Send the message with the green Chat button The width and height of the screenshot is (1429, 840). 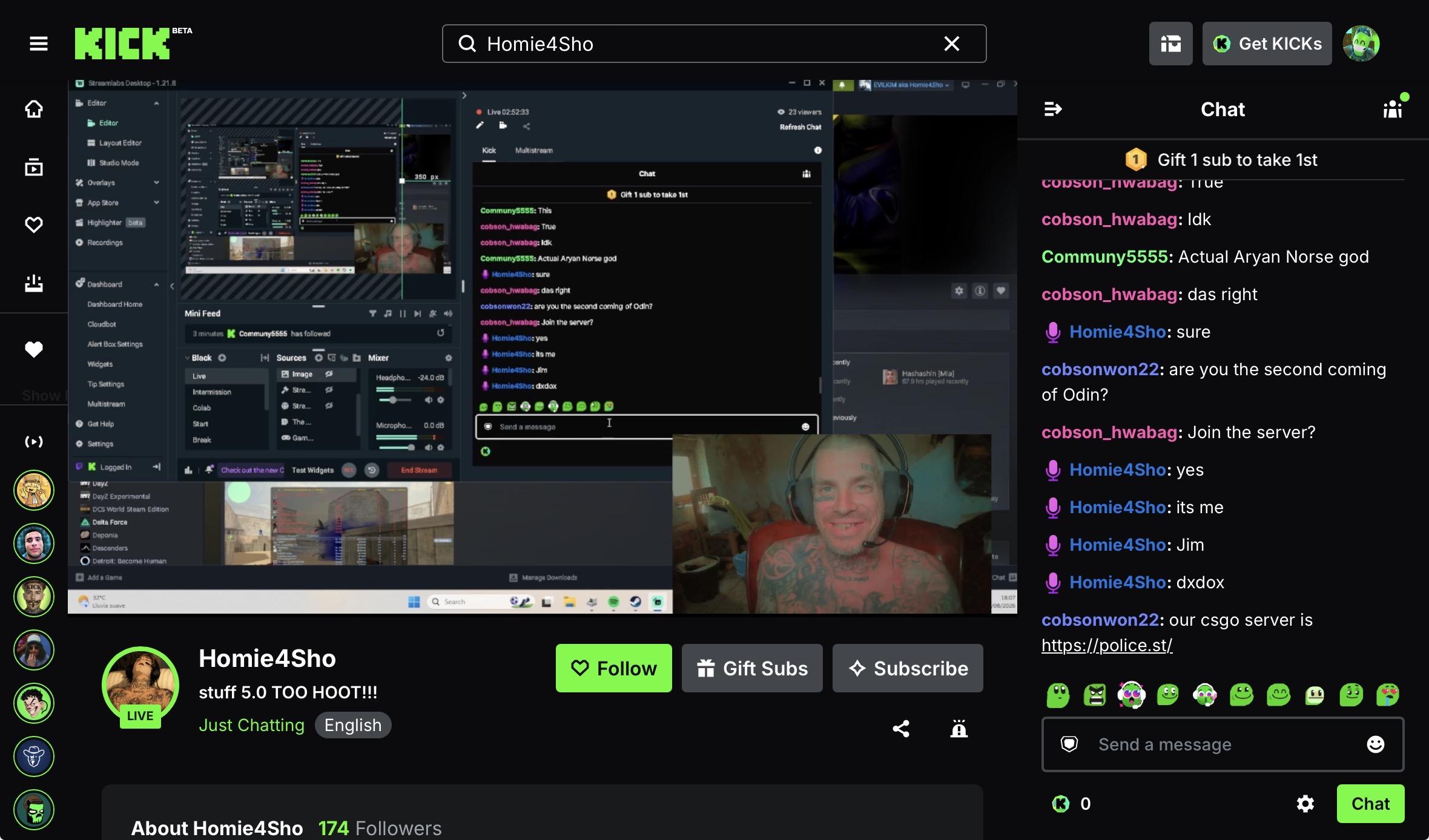[x=1371, y=804]
